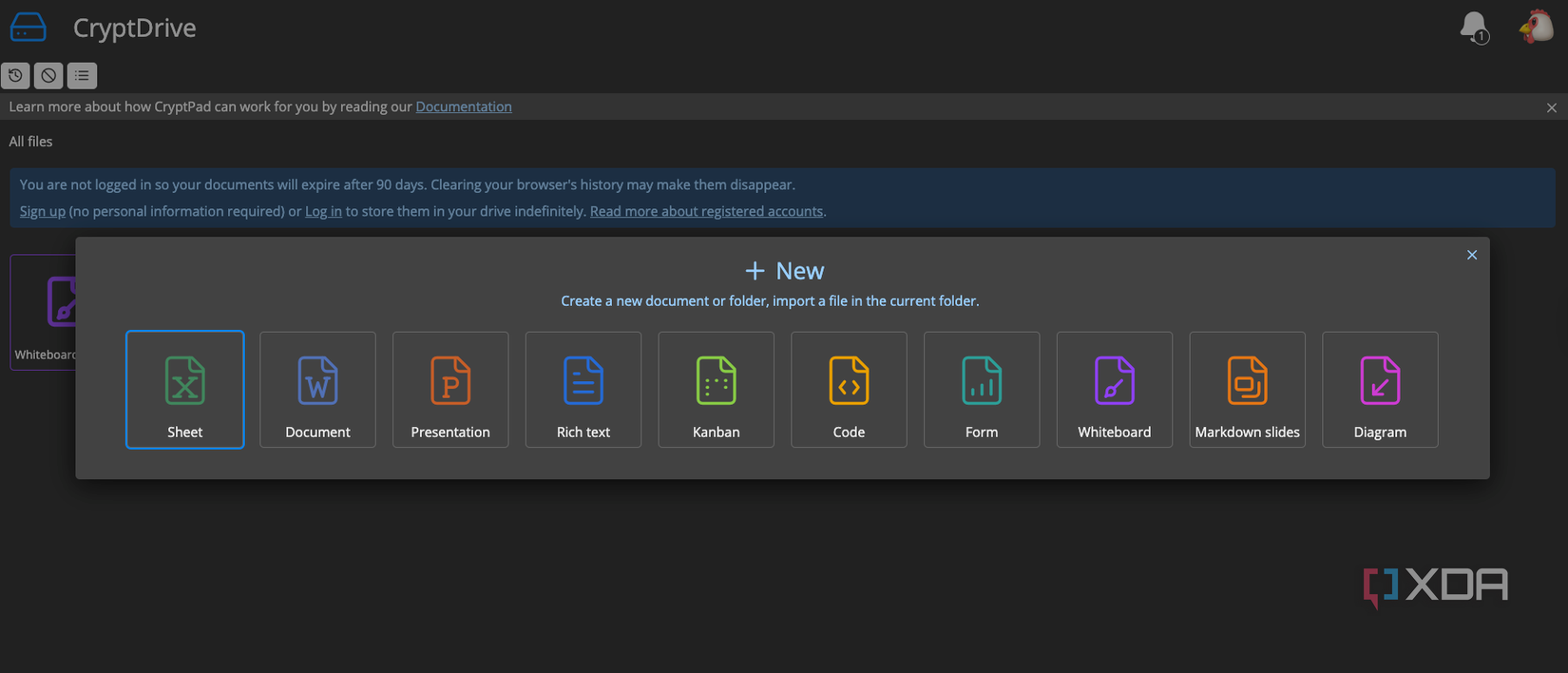The height and width of the screenshot is (673, 1568).
Task: Create a new Form
Action: (982, 390)
